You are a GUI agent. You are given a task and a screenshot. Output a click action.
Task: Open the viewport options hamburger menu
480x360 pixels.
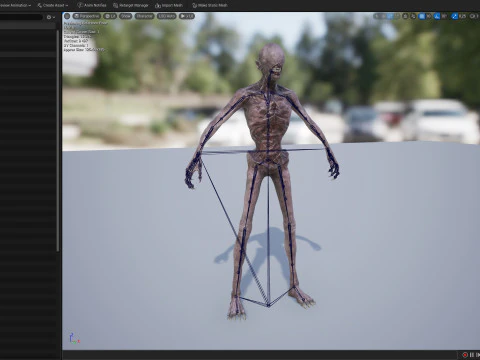click(67, 16)
